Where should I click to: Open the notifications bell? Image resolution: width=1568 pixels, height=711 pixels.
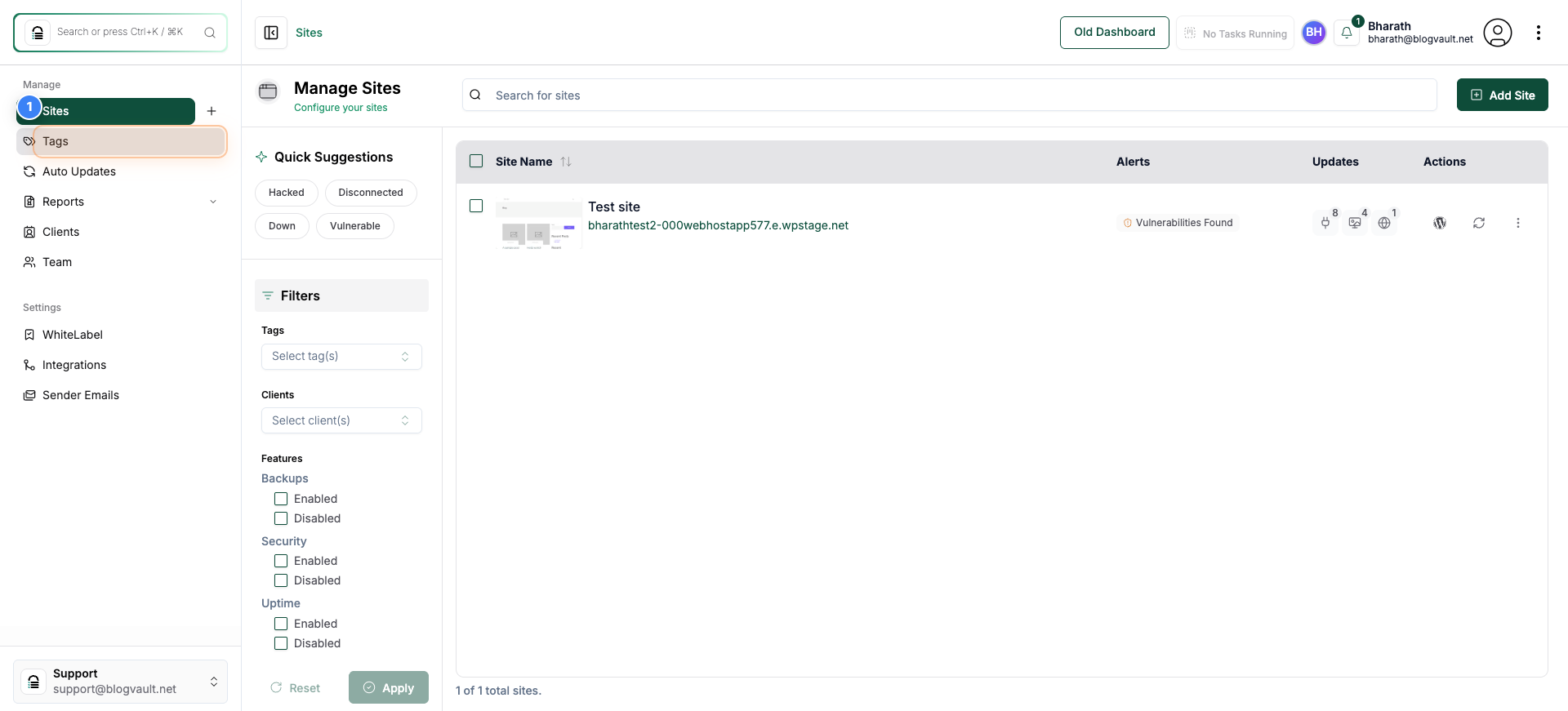tap(1347, 33)
